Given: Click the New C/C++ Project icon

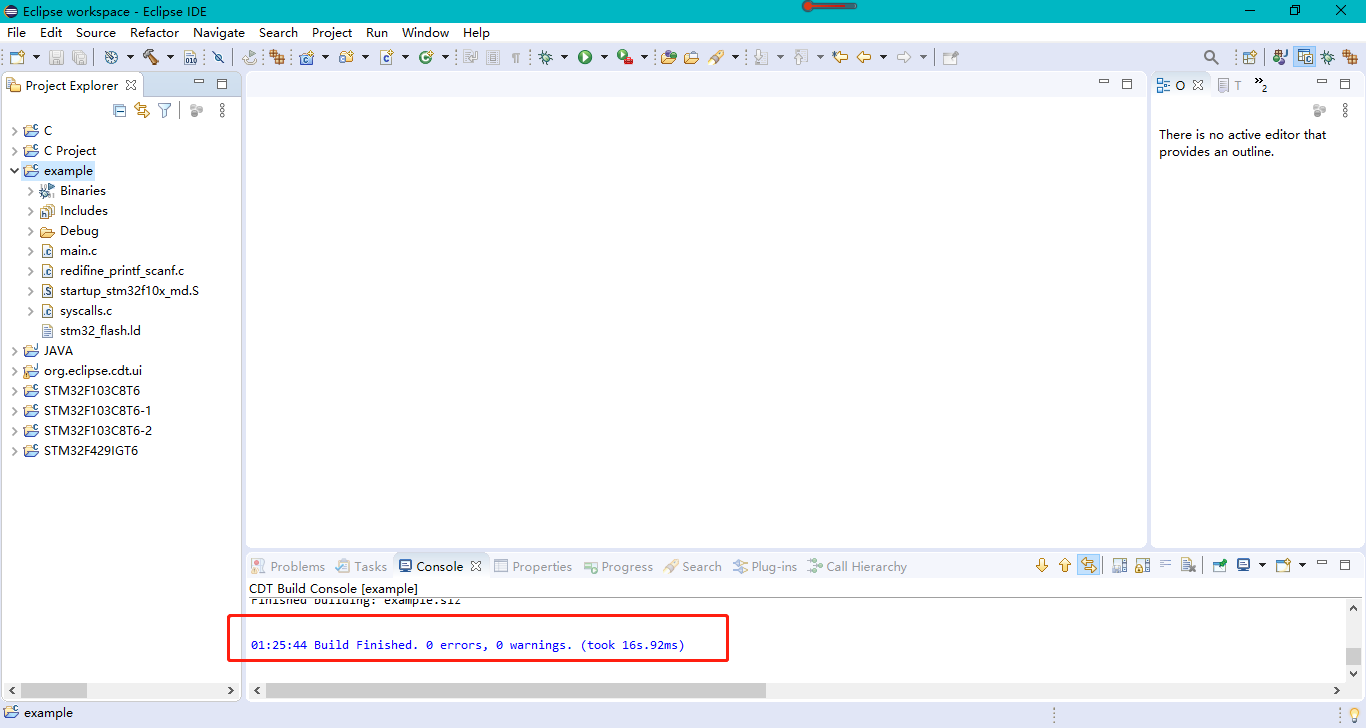Looking at the screenshot, I should (x=306, y=57).
